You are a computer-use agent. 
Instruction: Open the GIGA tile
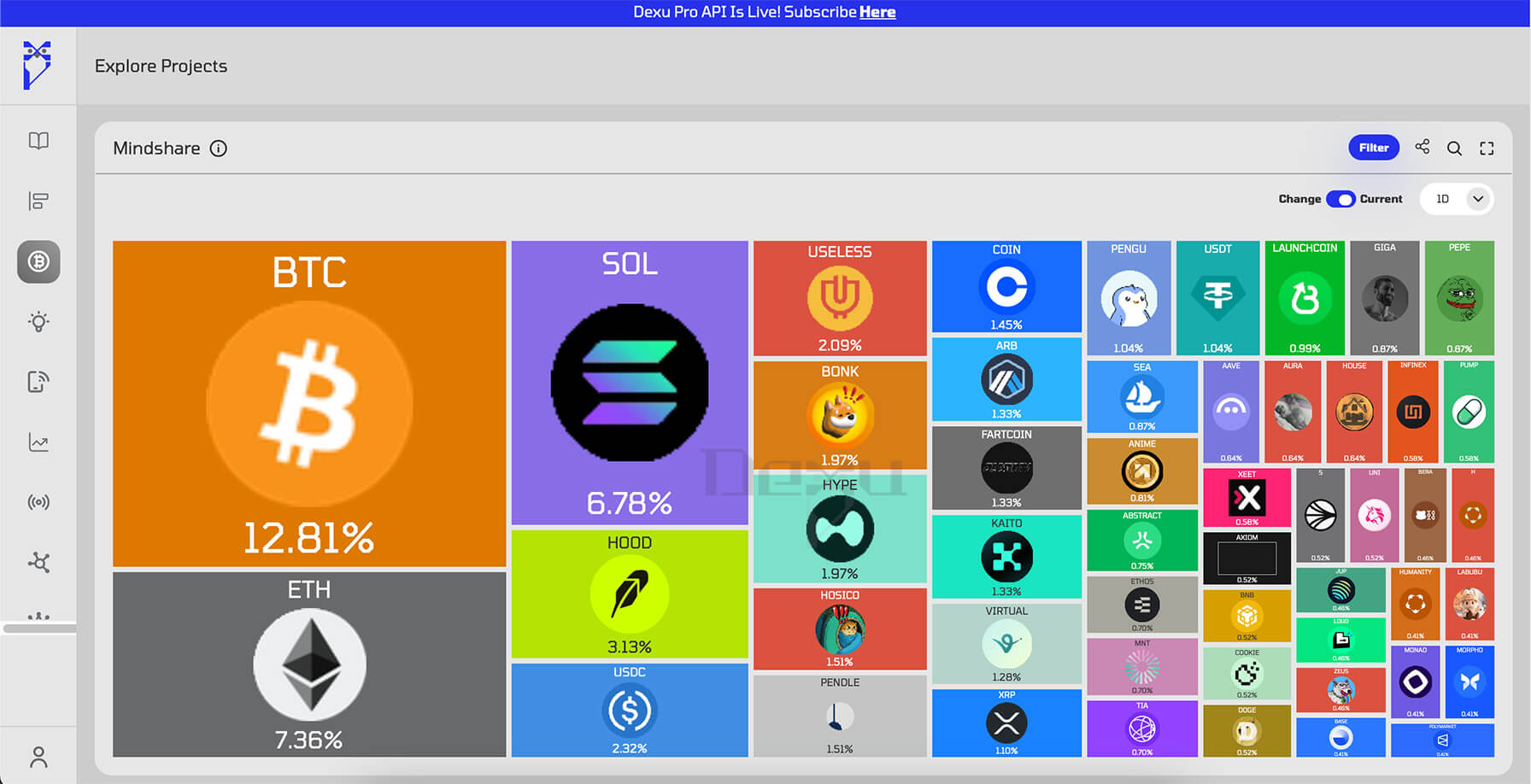[x=1385, y=298]
